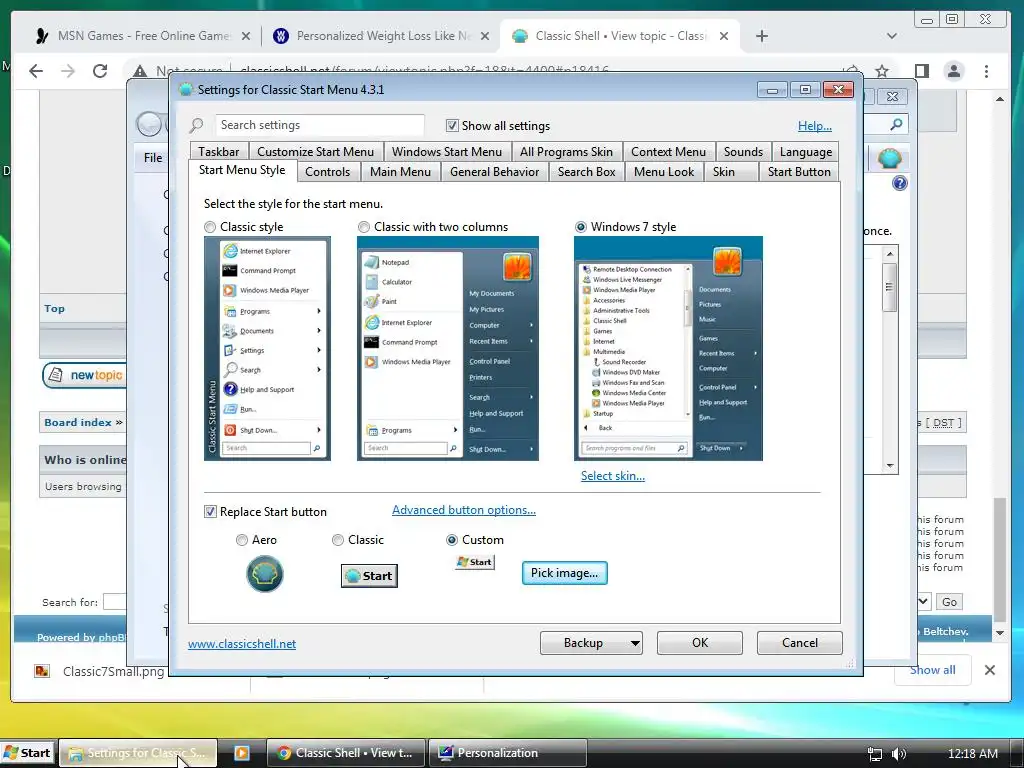Click the Aero shell start button image
Viewport: 1024px width, 768px height.
(x=264, y=574)
